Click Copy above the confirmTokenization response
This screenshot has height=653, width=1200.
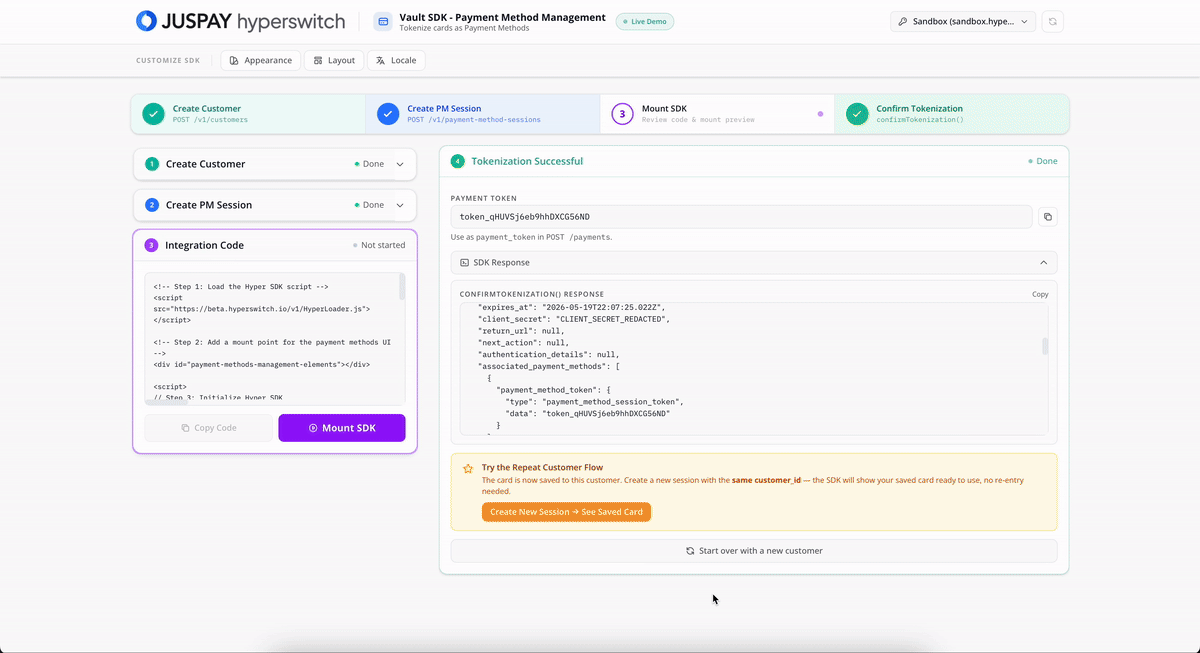point(1040,295)
